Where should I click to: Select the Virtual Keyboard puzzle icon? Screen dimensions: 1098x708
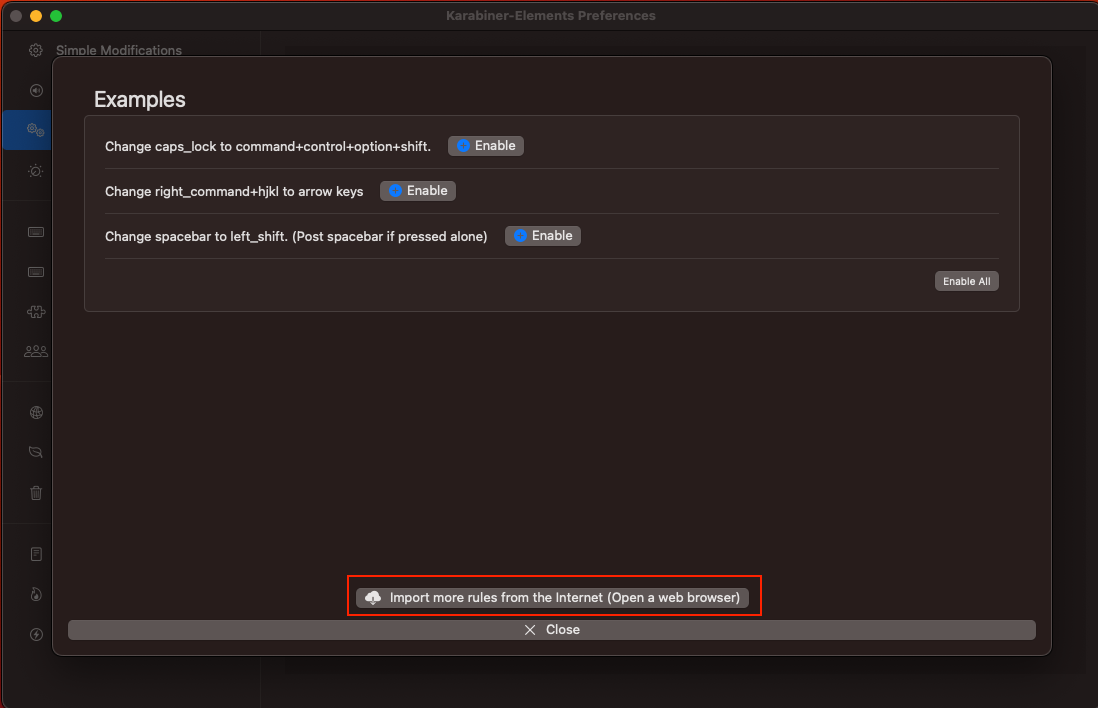[x=35, y=311]
